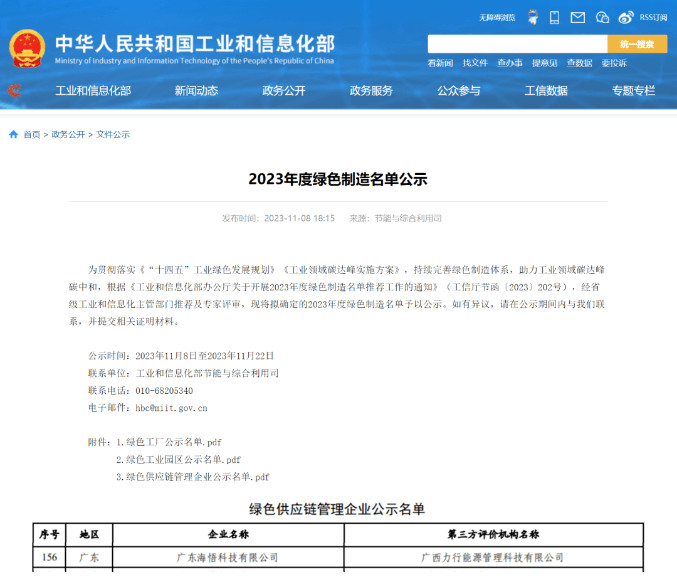
Task: Open the WeChat icon in header
Action: pyautogui.click(x=602, y=17)
